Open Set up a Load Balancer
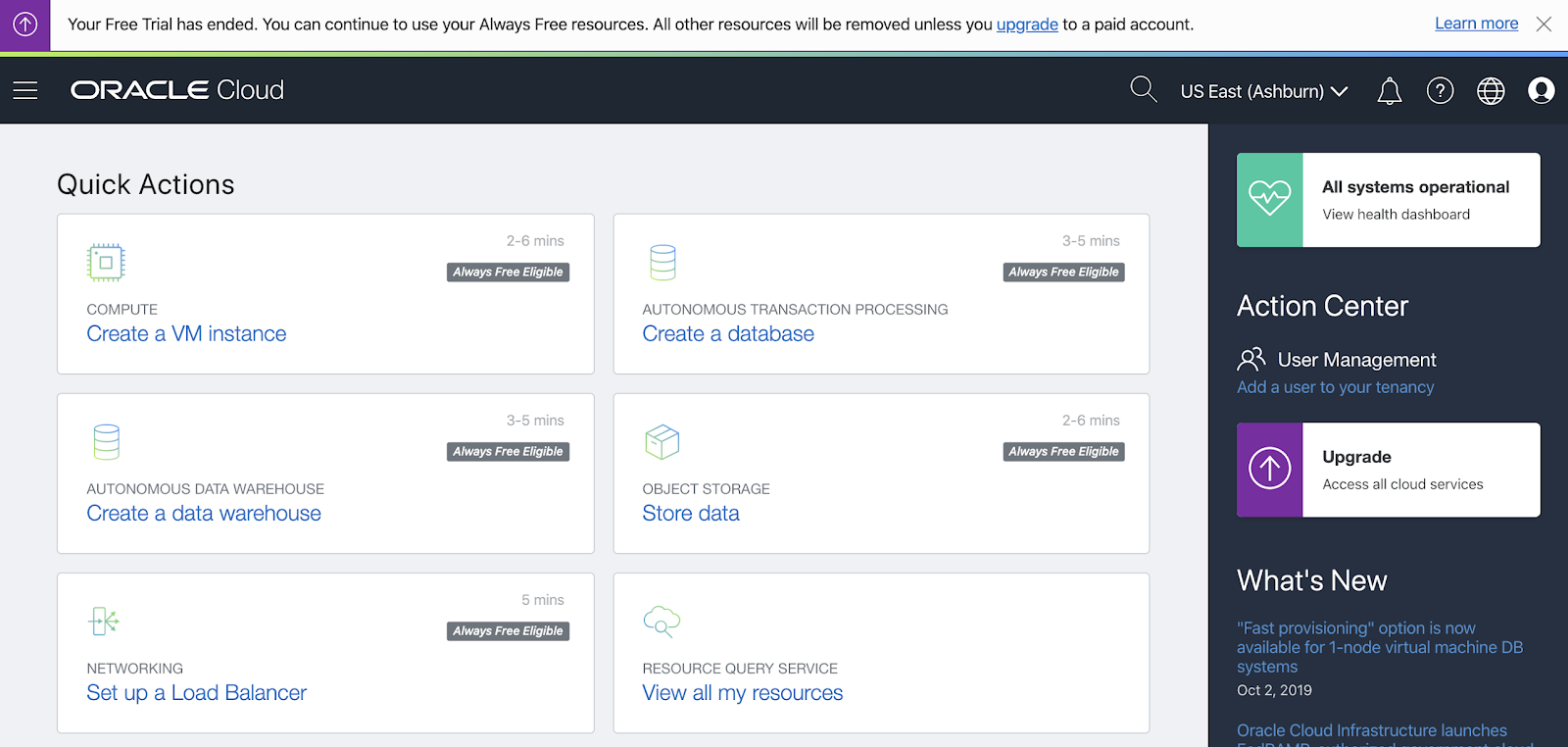The image size is (1568, 747). click(x=196, y=693)
